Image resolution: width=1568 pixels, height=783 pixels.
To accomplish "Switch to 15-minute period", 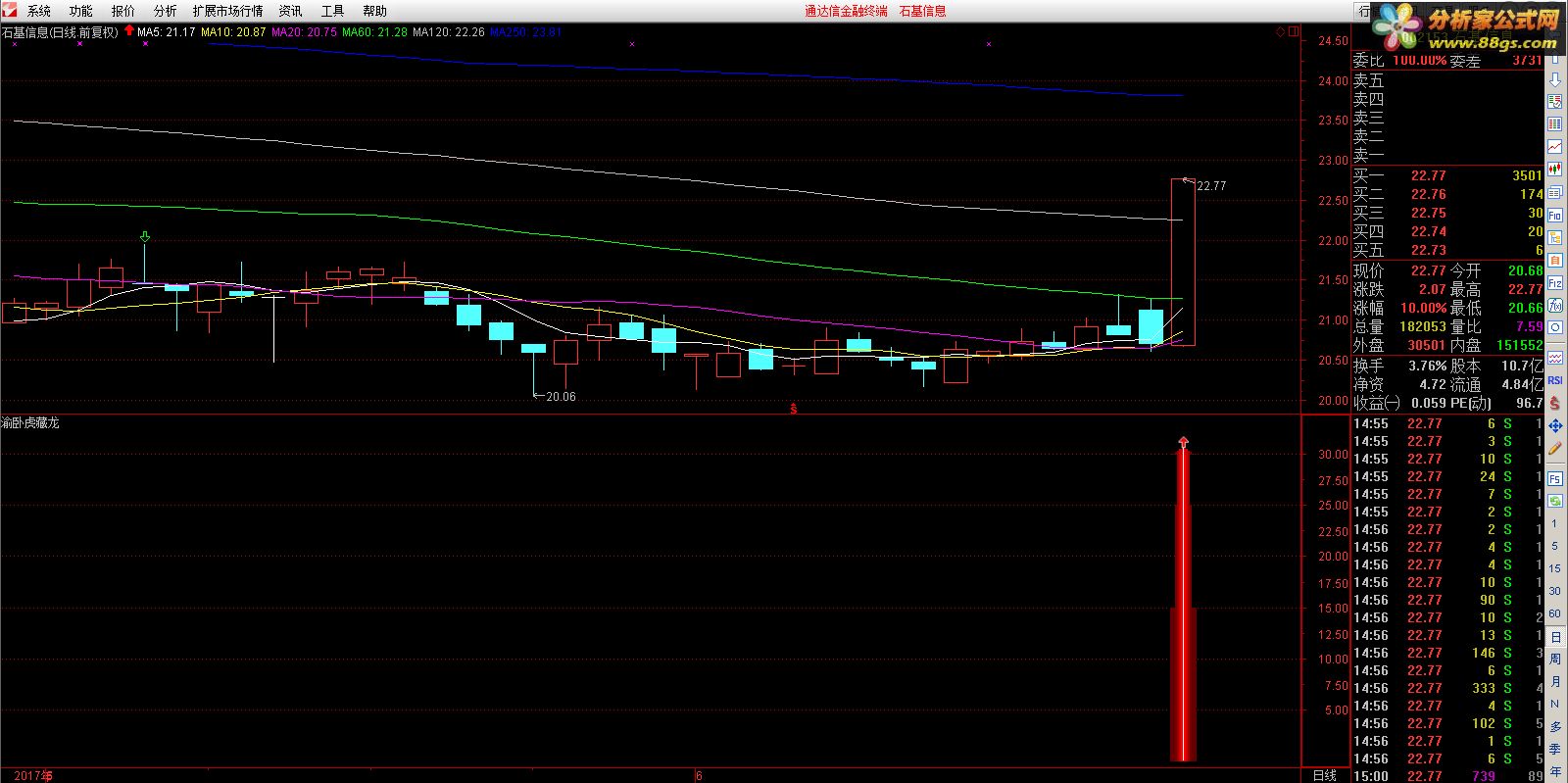I will point(1555,568).
